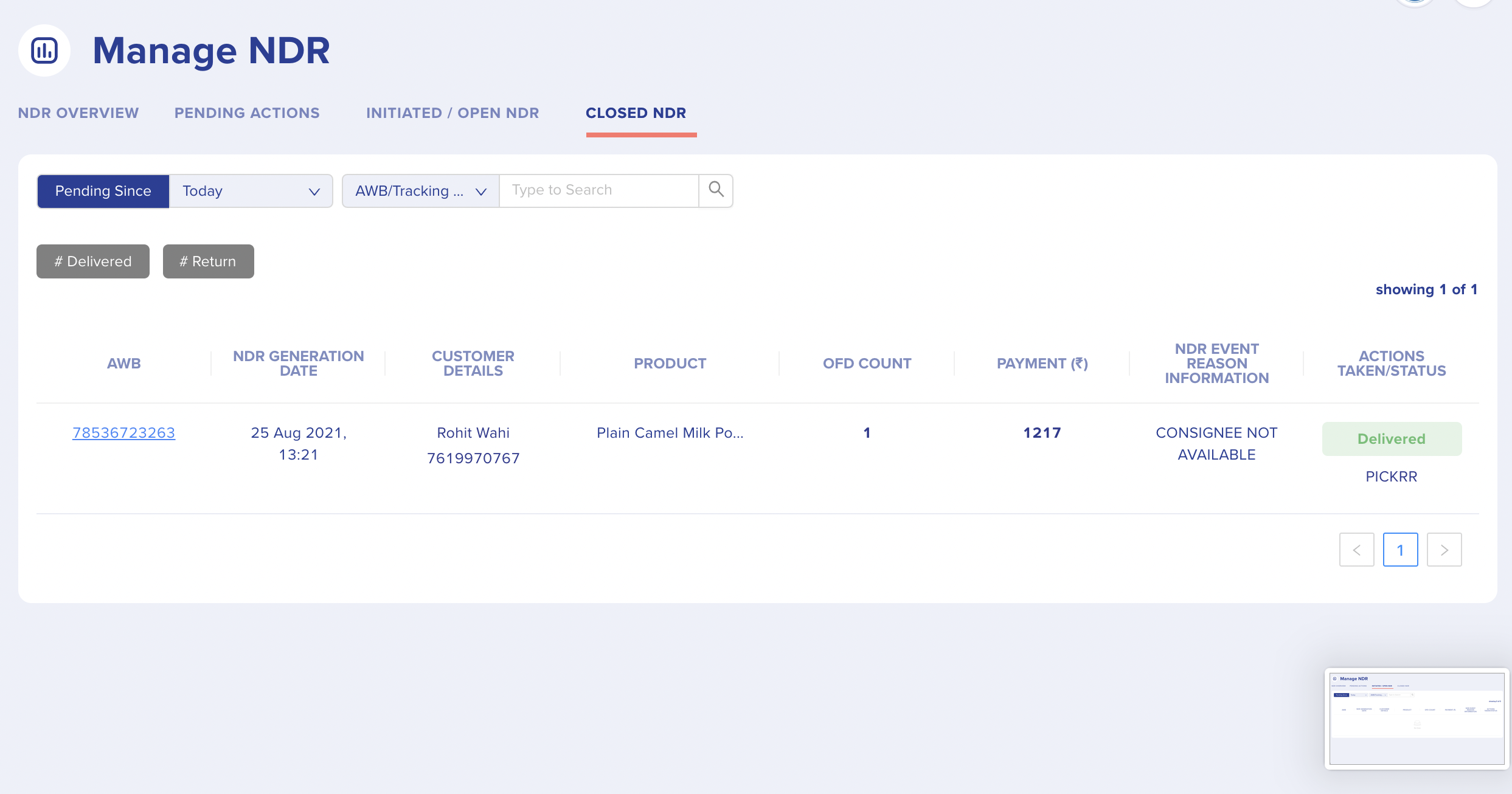Click the Type to Search input field
Image resolution: width=1512 pixels, height=794 pixels.
click(598, 190)
